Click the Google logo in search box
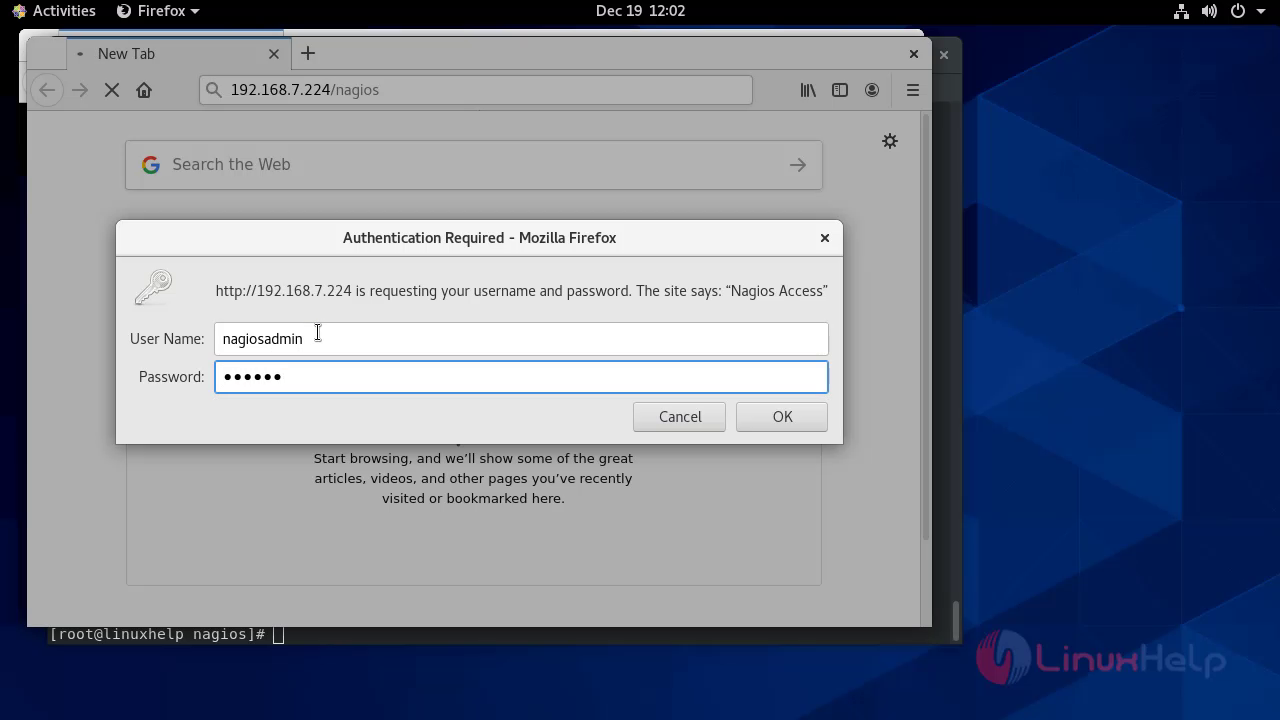This screenshot has width=1280, height=720. [151, 165]
